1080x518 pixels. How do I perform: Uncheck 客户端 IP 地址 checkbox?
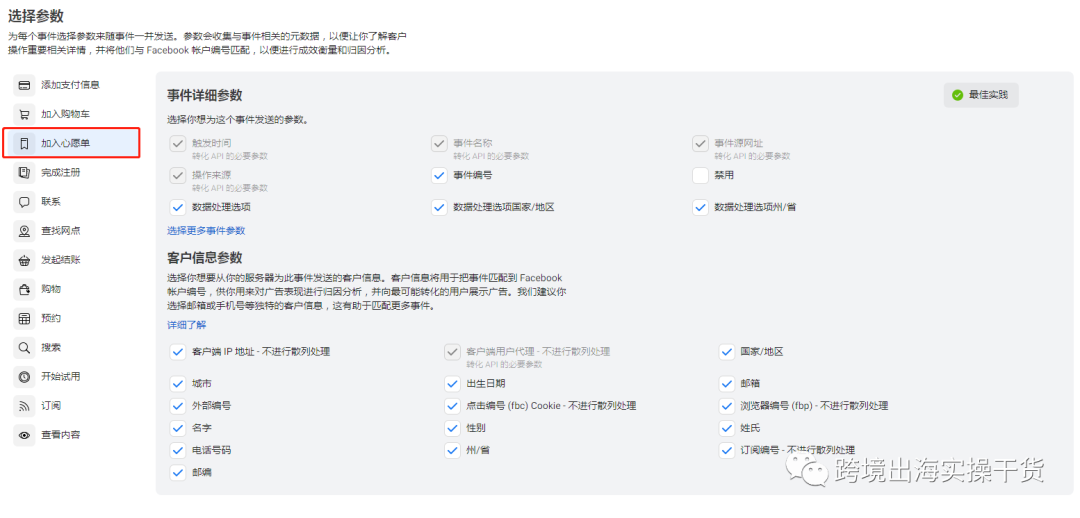(178, 352)
